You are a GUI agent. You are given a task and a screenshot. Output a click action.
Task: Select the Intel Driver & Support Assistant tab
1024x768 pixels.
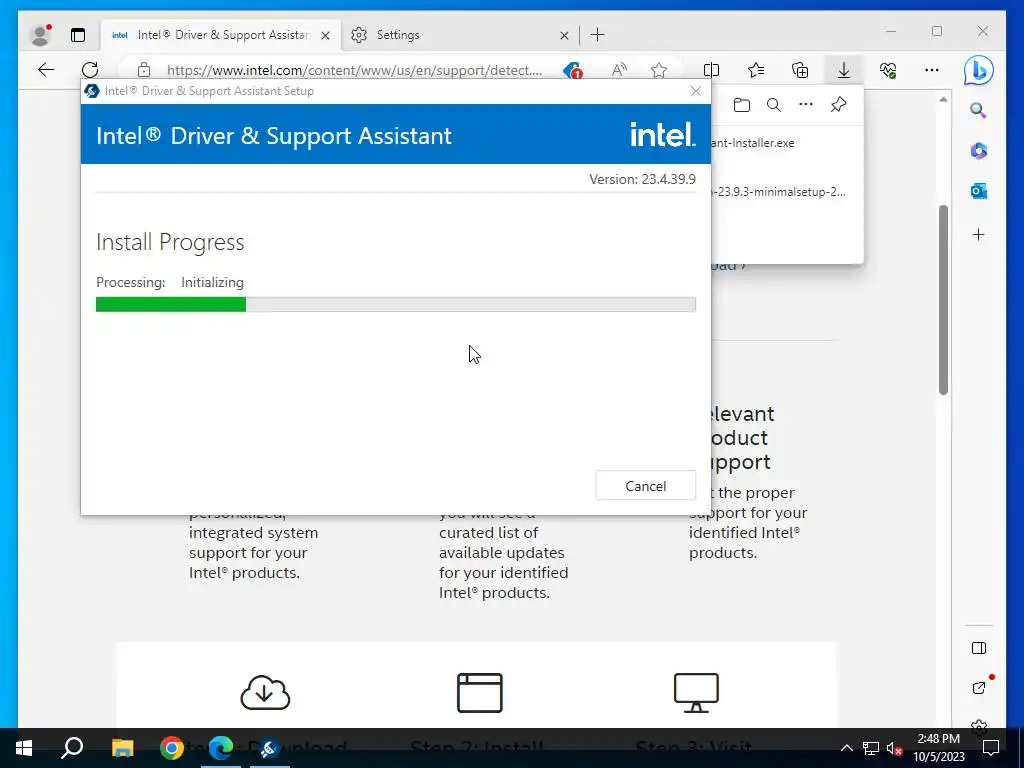(x=222, y=35)
